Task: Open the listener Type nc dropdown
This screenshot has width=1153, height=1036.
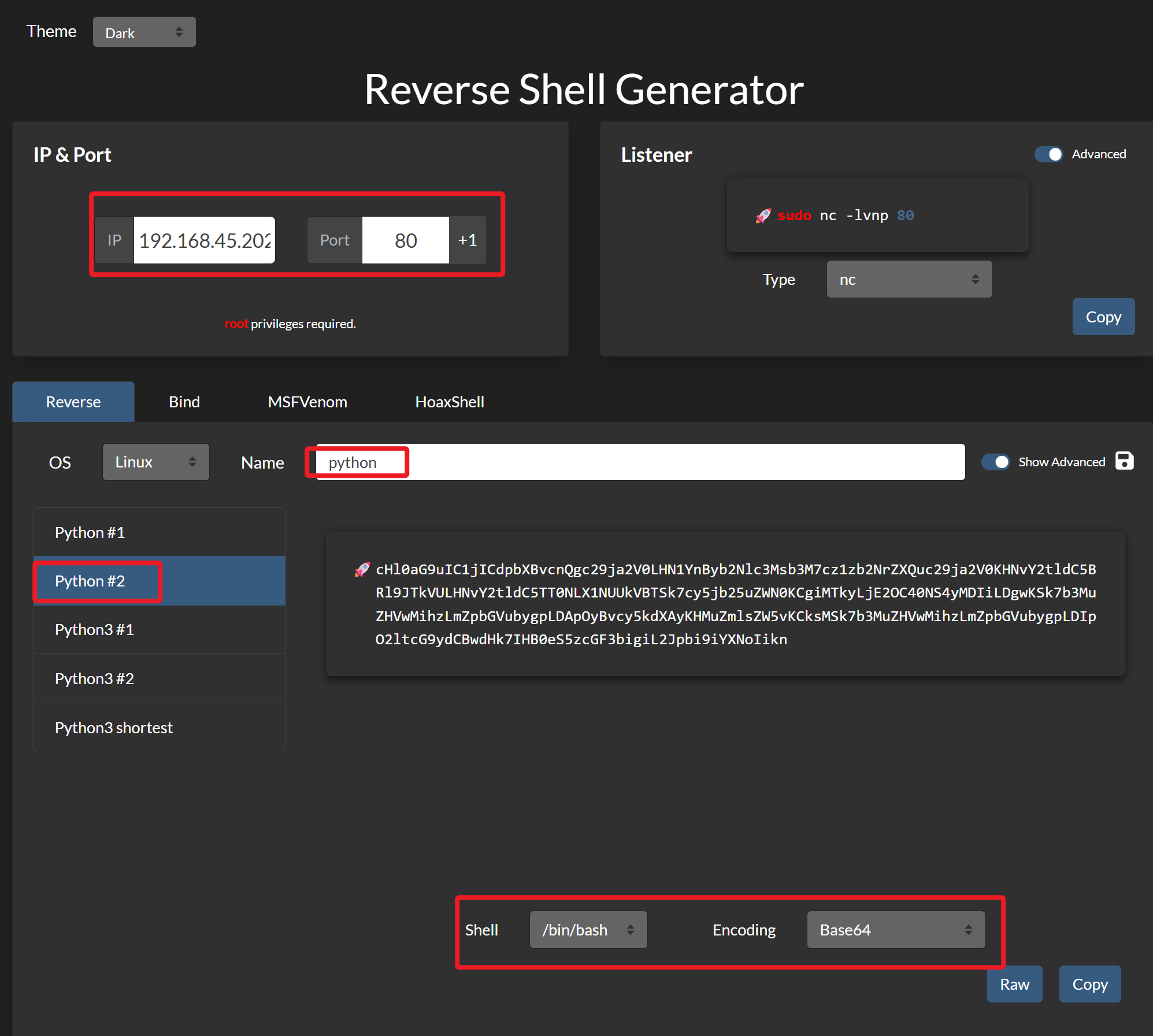Action: pyautogui.click(x=909, y=280)
